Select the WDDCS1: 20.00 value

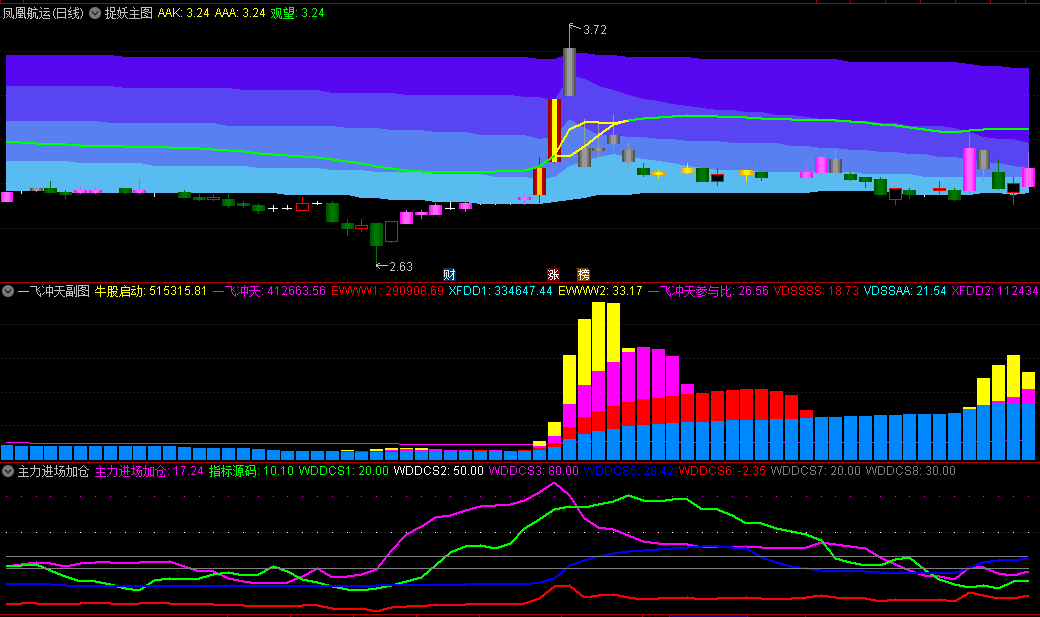pos(344,471)
